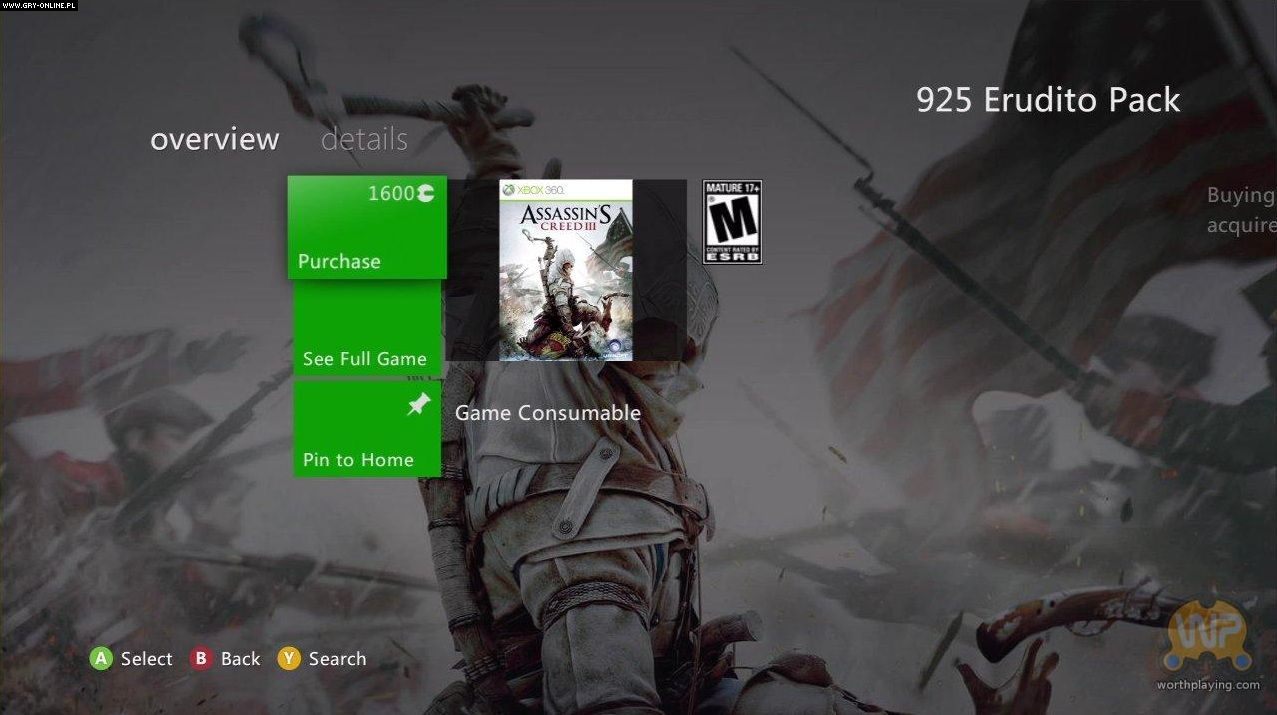Select the Purchase tile

(x=367, y=228)
